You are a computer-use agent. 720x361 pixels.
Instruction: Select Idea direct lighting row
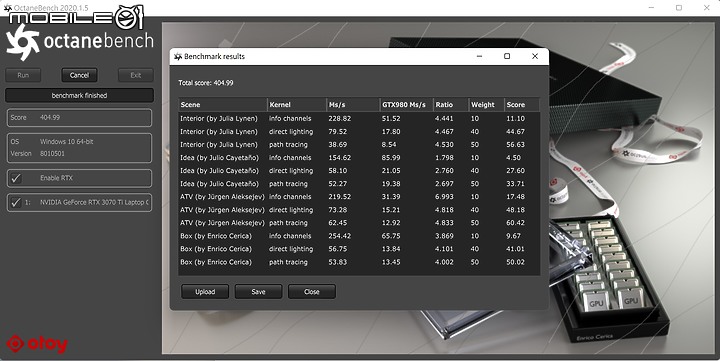click(359, 171)
